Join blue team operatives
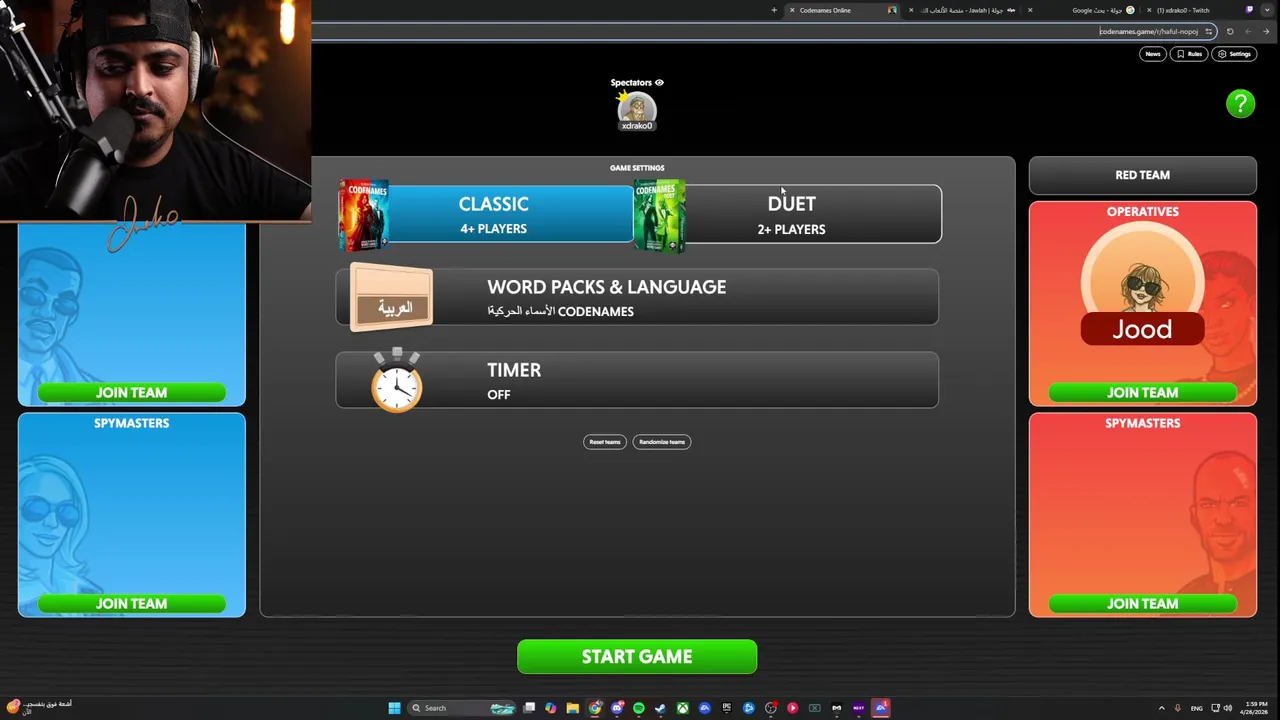The image size is (1280, 720). (x=131, y=393)
